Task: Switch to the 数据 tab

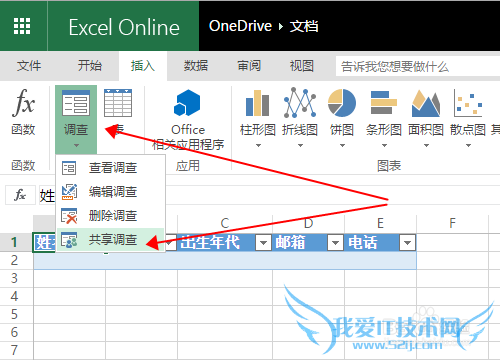Action: (x=196, y=66)
